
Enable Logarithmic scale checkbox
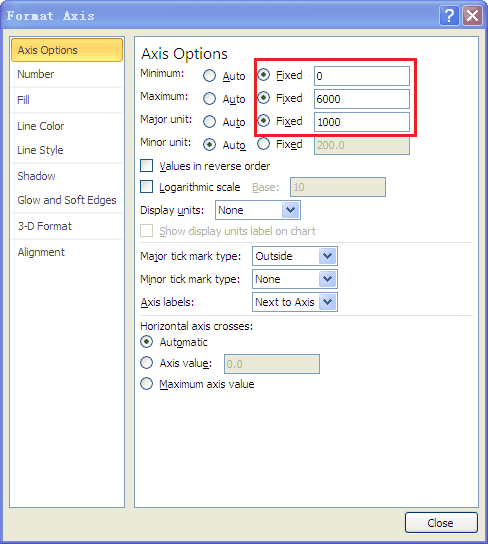[x=147, y=187]
